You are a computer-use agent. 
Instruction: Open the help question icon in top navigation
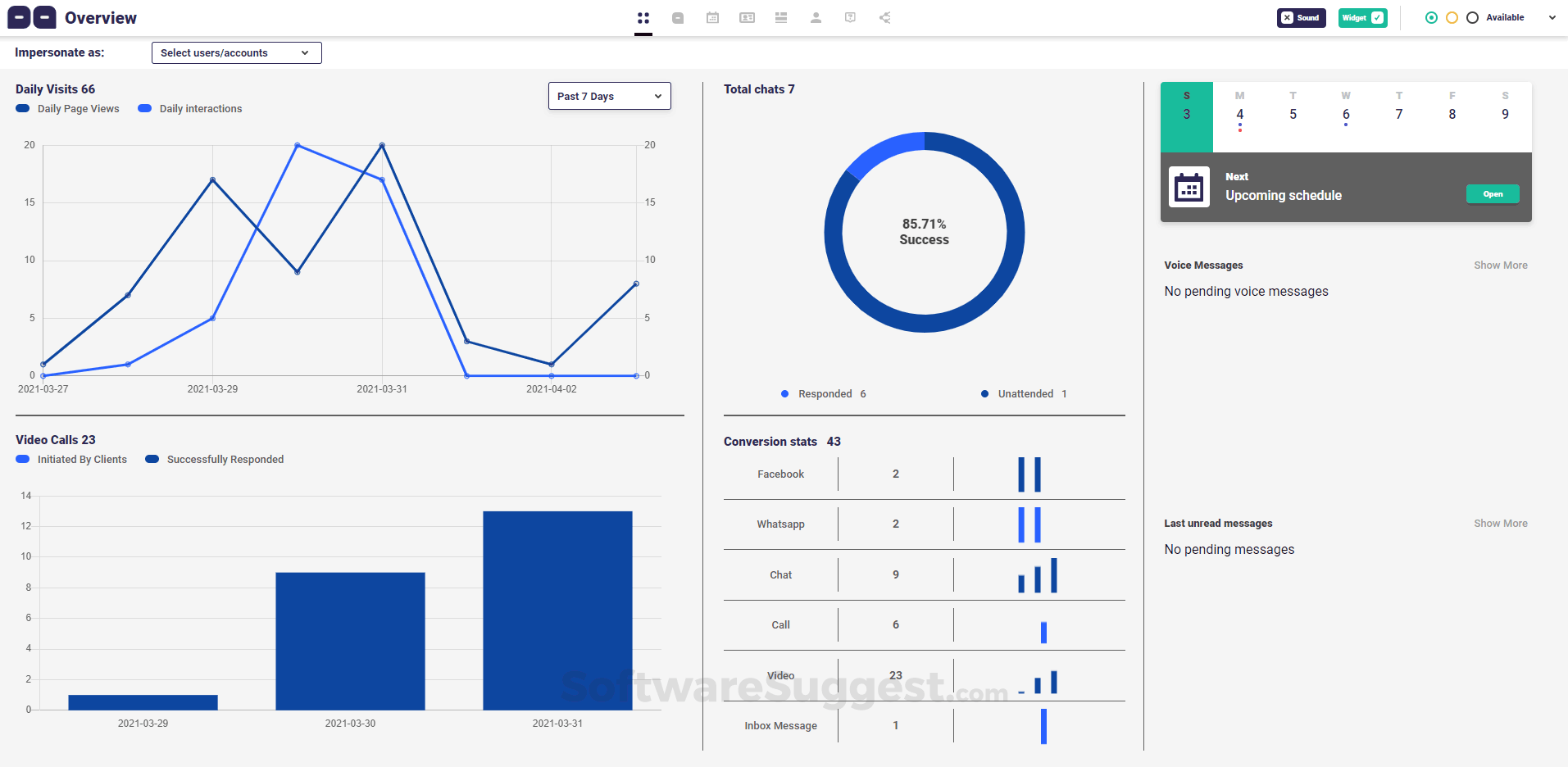850,18
